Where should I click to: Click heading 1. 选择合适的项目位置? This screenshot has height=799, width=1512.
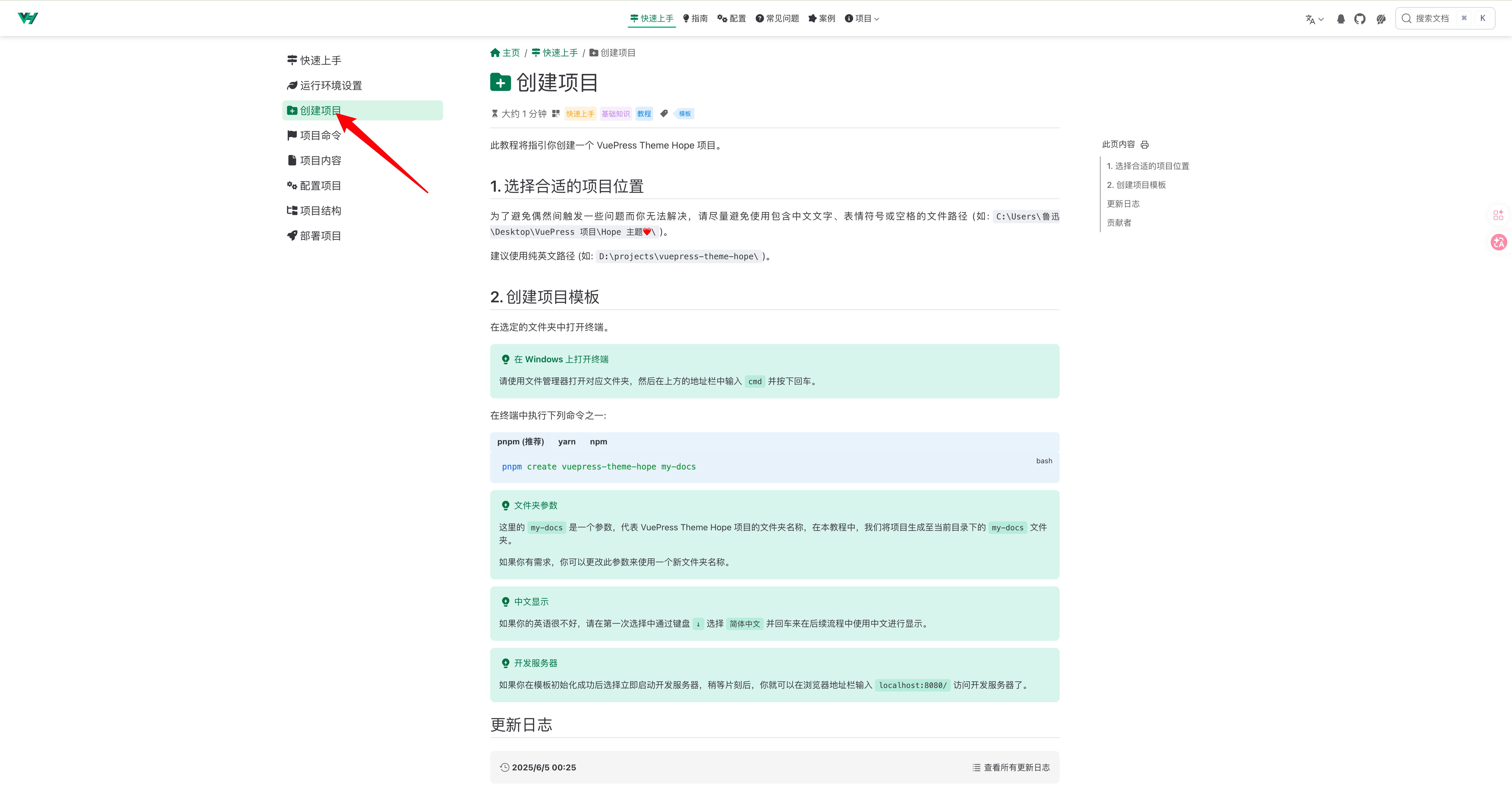click(566, 186)
